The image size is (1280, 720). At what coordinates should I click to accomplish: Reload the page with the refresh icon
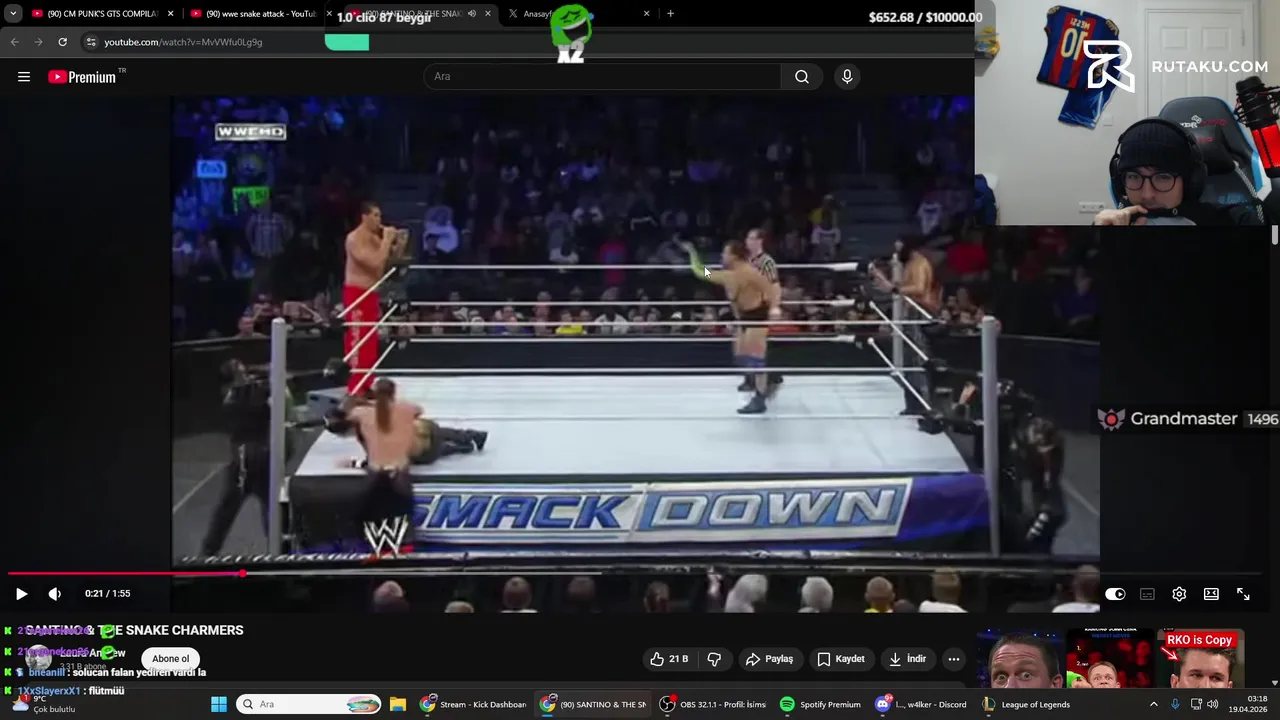[x=62, y=42]
